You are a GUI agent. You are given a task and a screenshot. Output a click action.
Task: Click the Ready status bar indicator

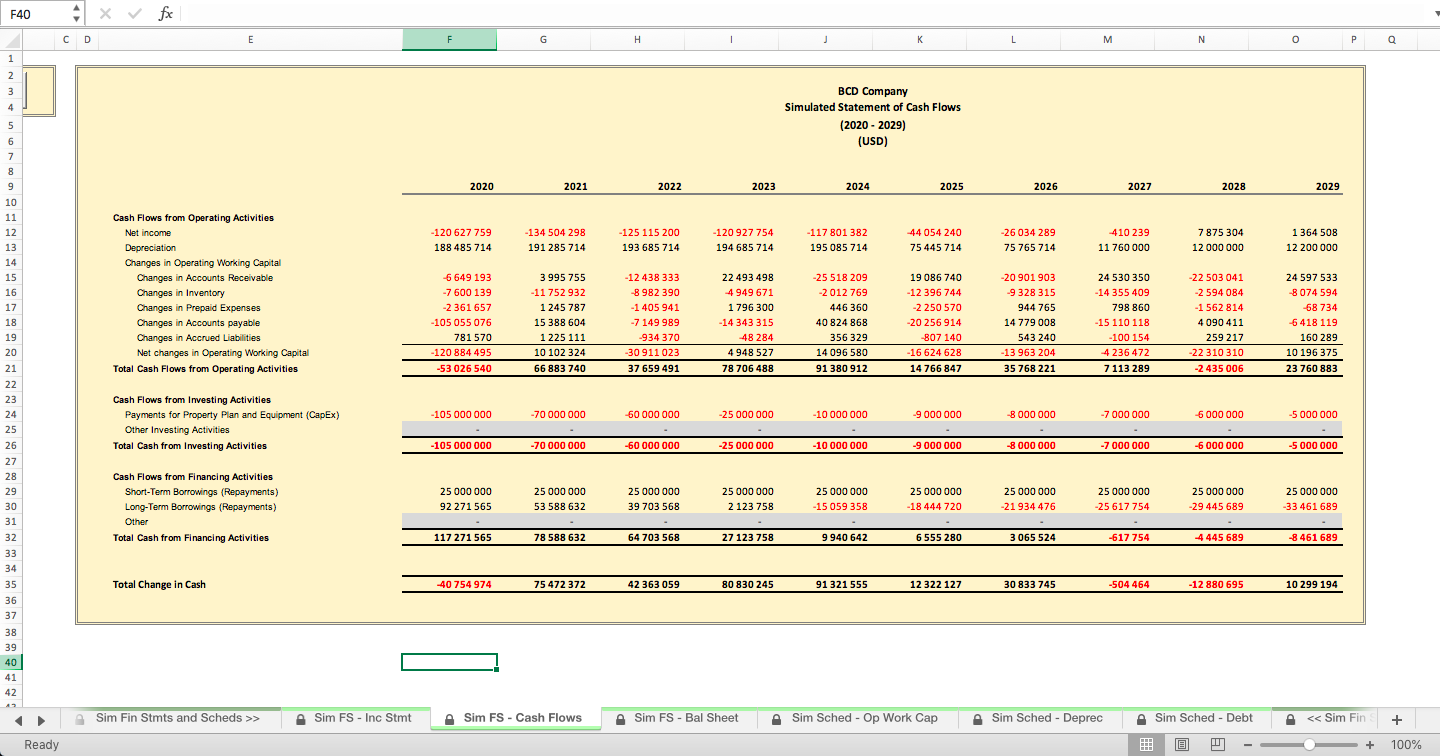point(42,744)
